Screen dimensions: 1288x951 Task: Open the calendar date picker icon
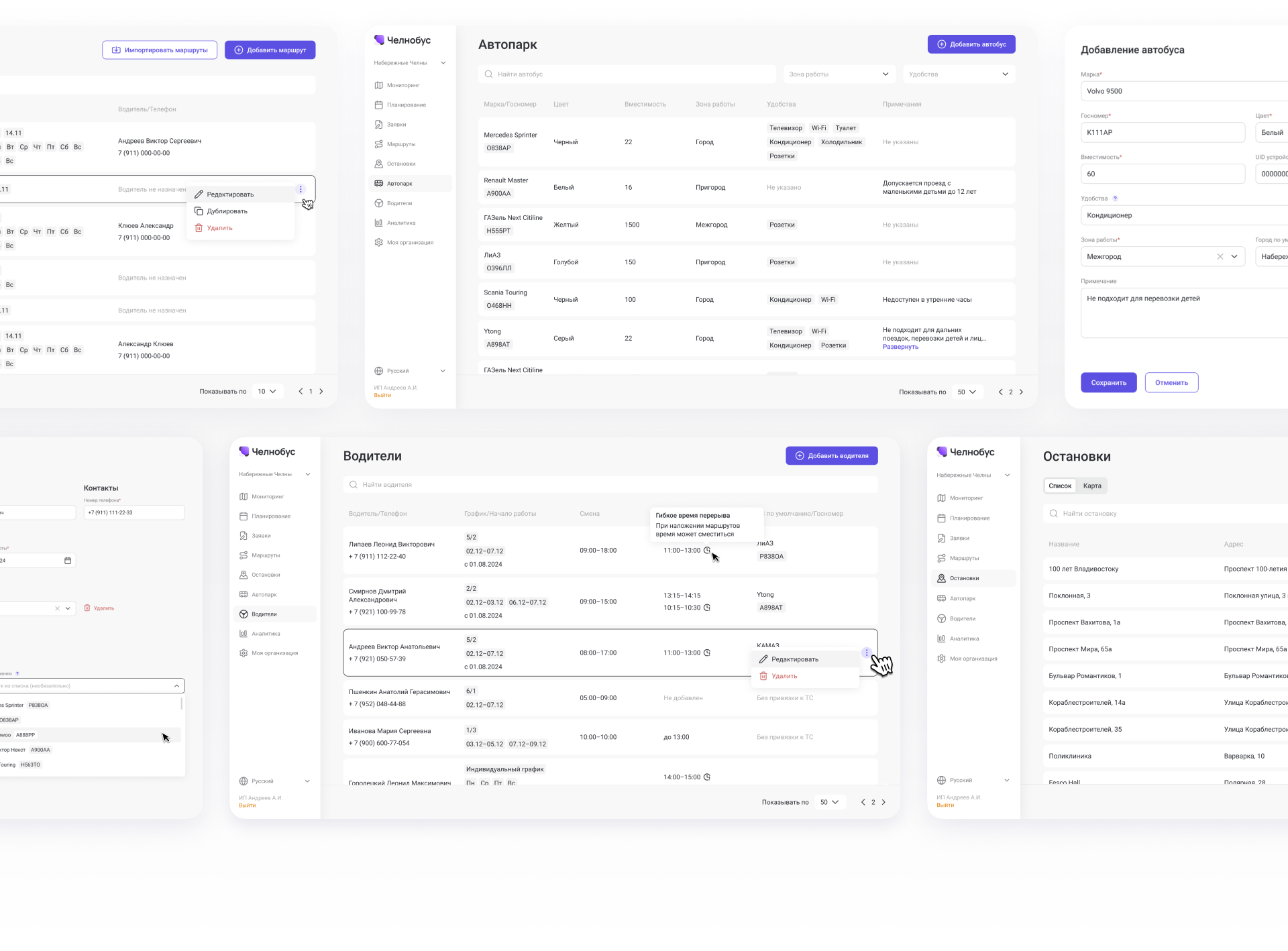pos(68,561)
